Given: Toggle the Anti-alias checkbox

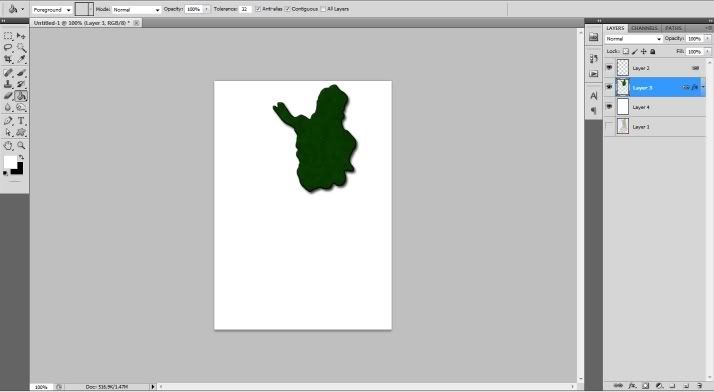Looking at the screenshot, I should (258, 9).
